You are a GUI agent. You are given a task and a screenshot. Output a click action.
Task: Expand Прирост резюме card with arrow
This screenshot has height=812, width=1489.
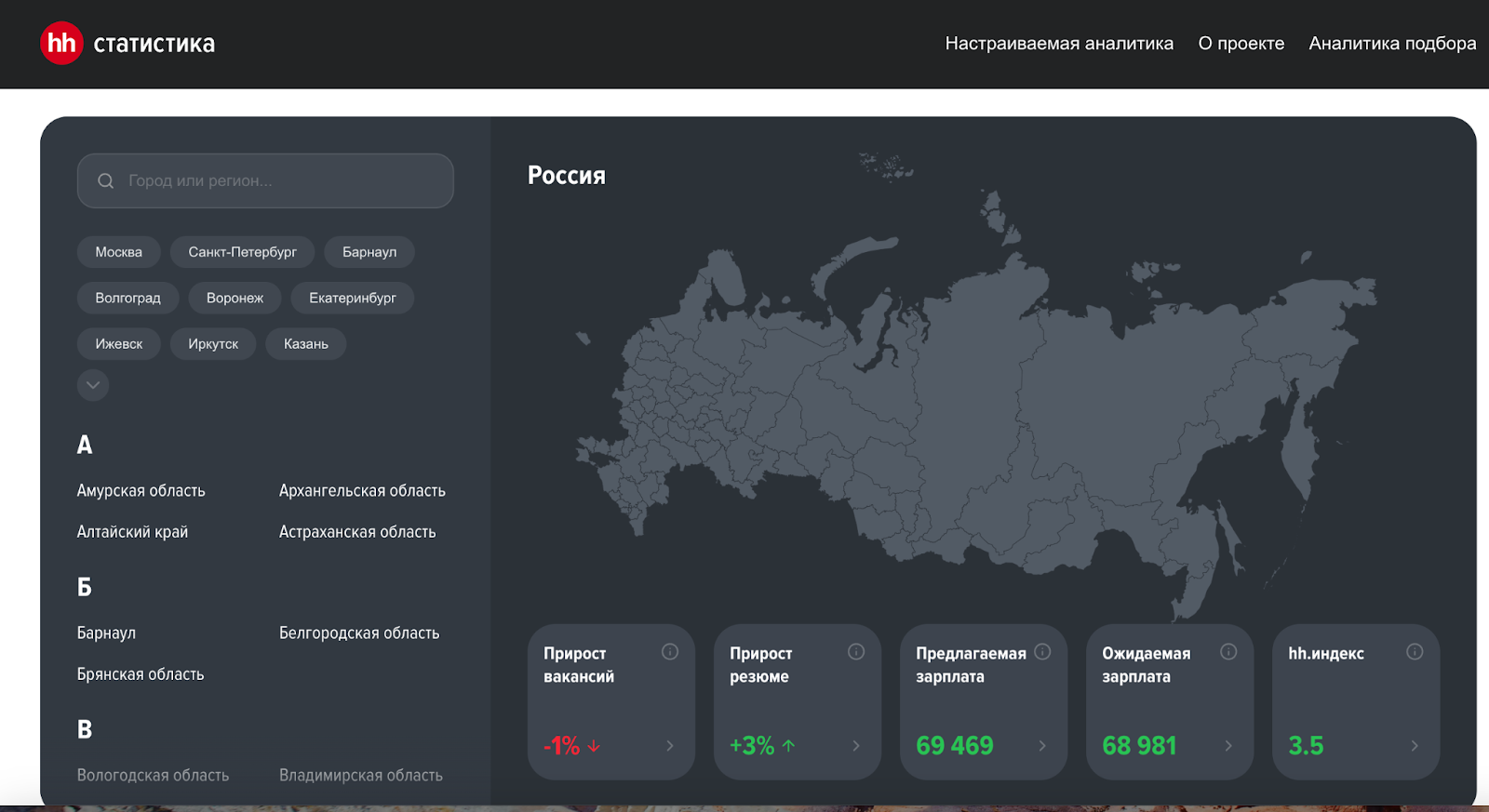tap(855, 746)
